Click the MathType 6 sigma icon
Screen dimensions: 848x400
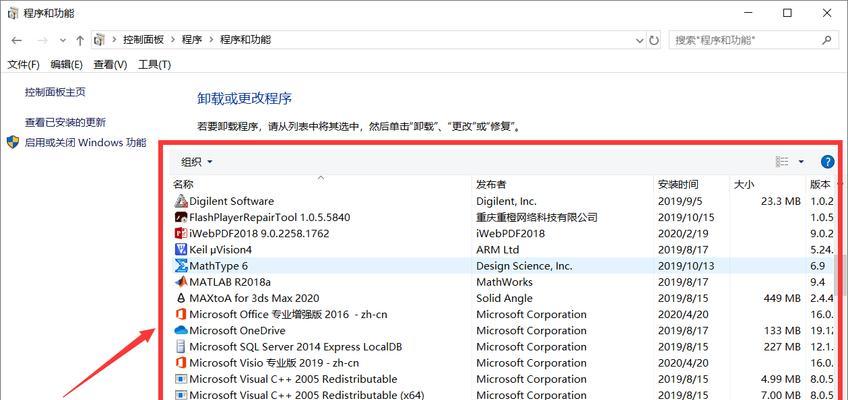181,266
